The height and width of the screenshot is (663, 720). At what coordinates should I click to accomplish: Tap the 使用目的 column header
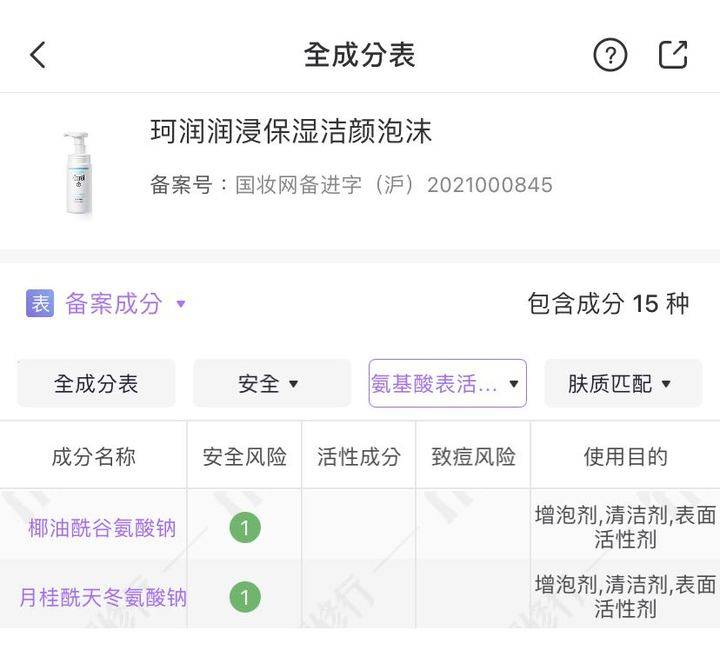click(x=625, y=457)
